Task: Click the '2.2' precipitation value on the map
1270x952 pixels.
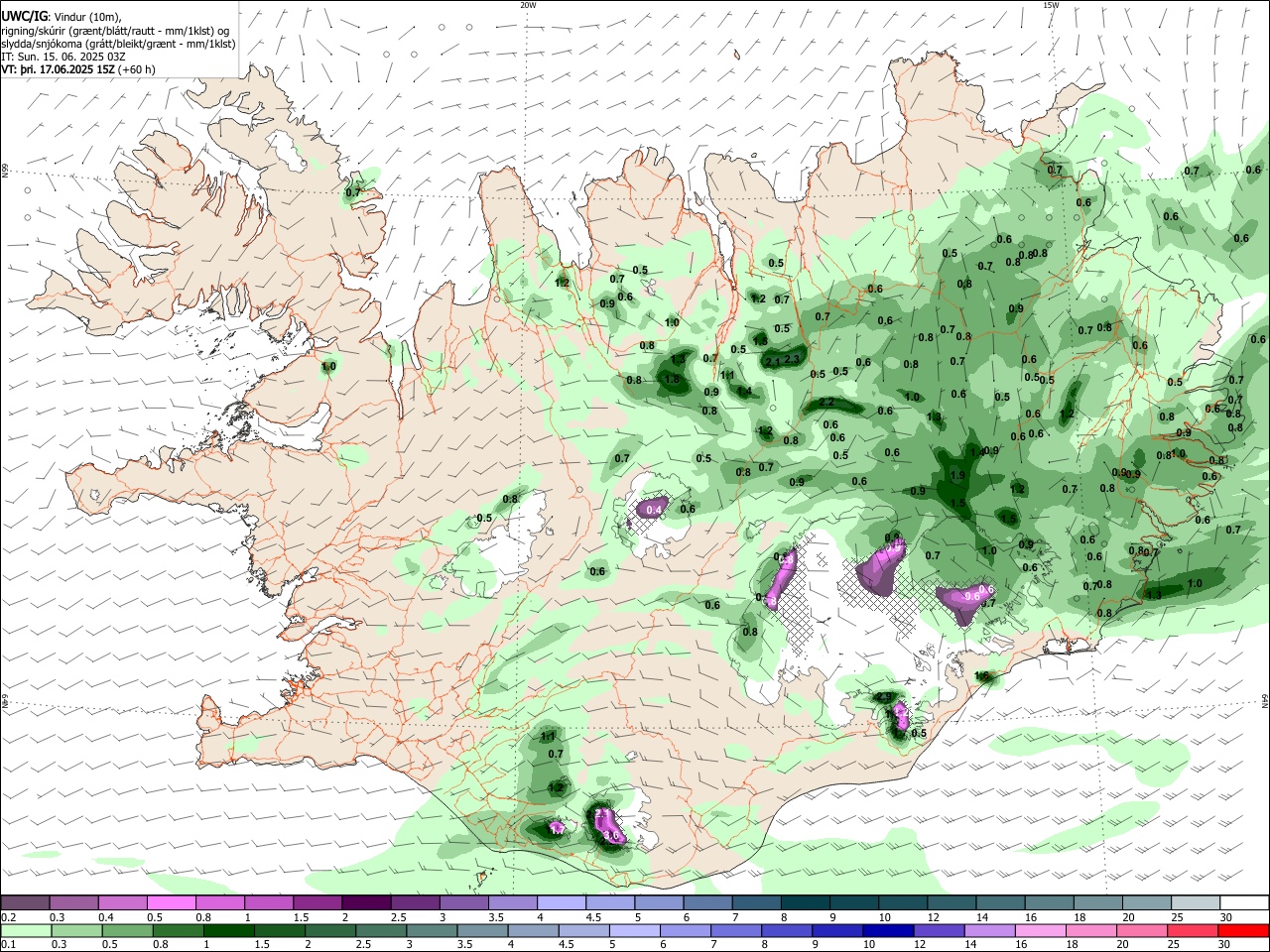Action: (x=826, y=402)
